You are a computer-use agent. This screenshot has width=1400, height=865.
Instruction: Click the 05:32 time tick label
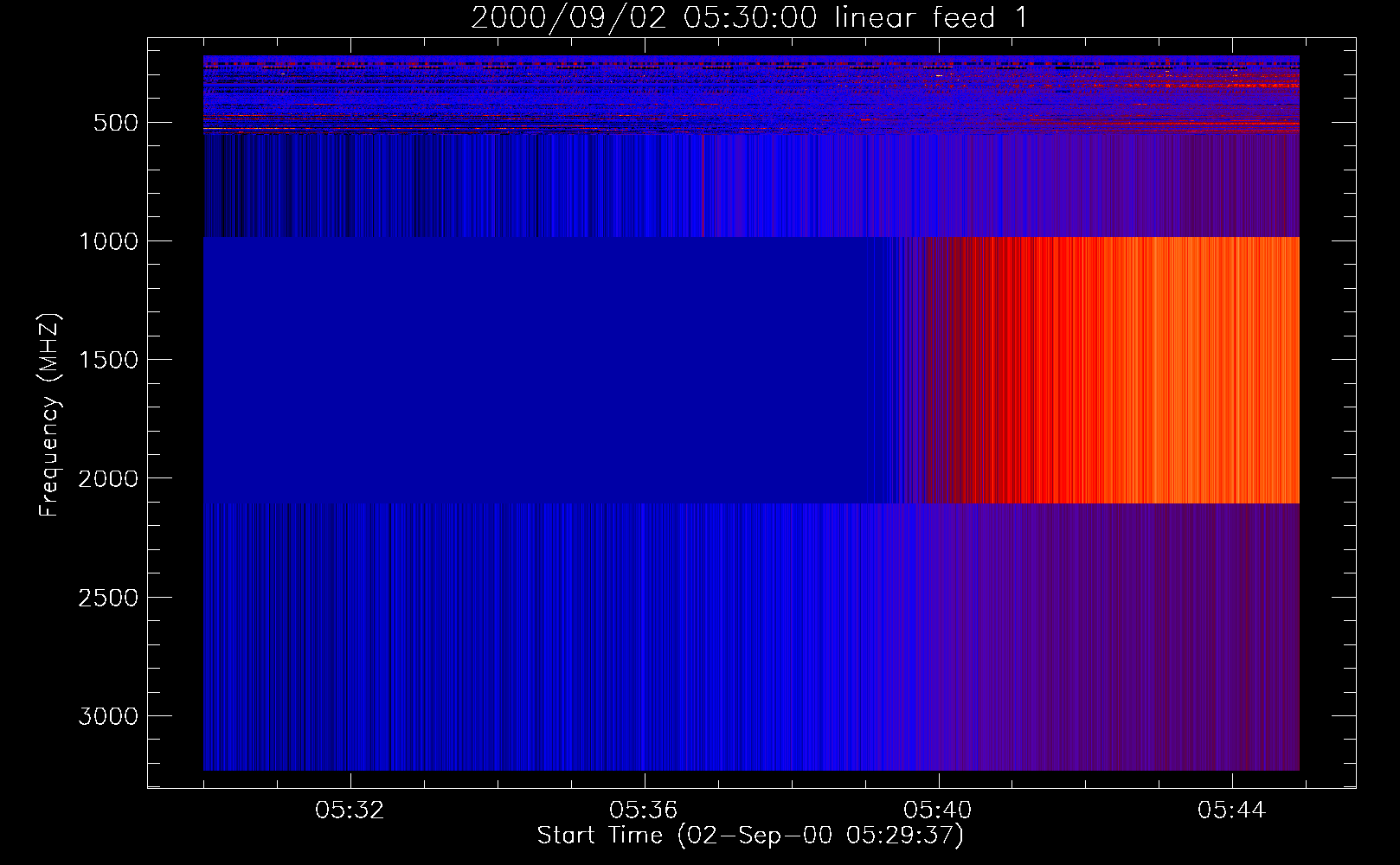350,811
